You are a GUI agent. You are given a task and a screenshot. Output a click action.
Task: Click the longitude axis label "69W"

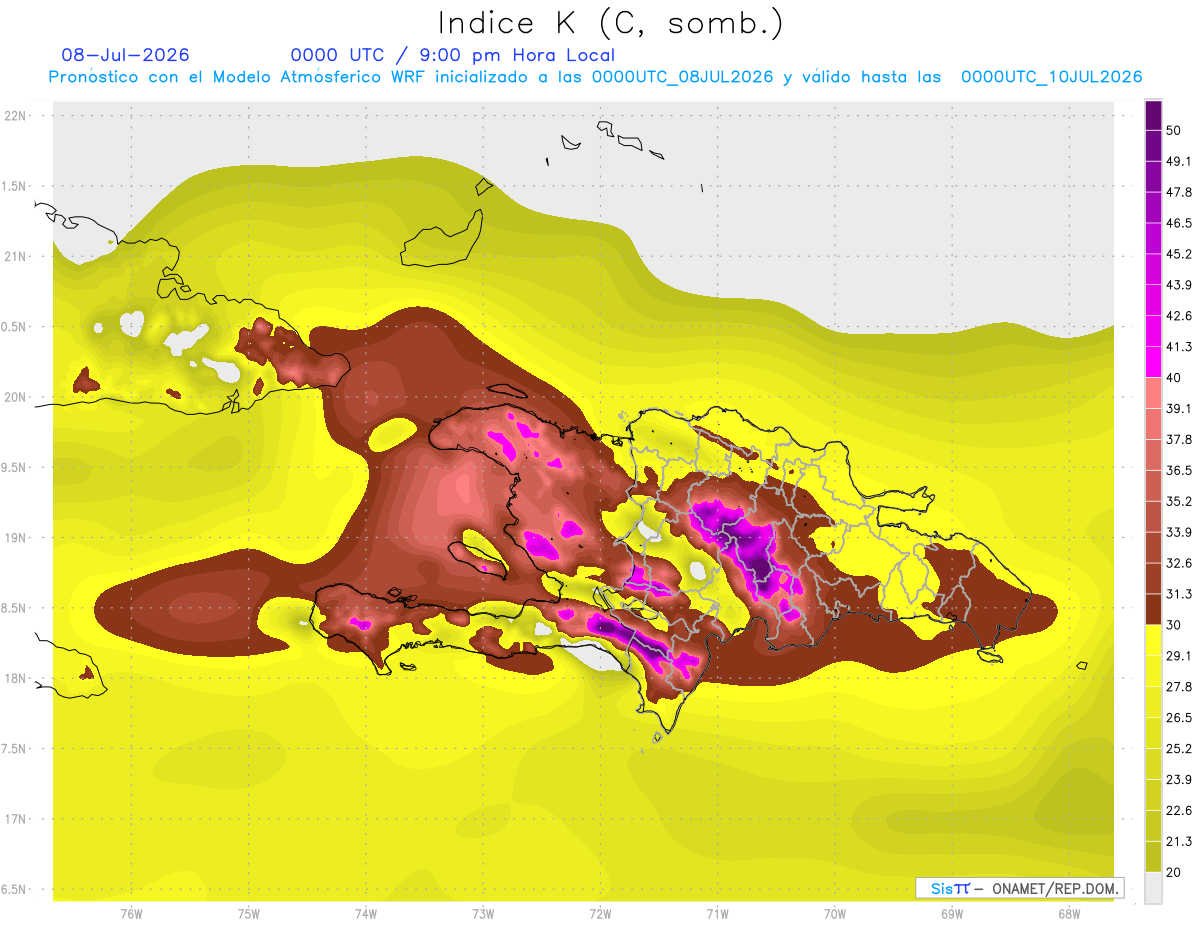[952, 914]
